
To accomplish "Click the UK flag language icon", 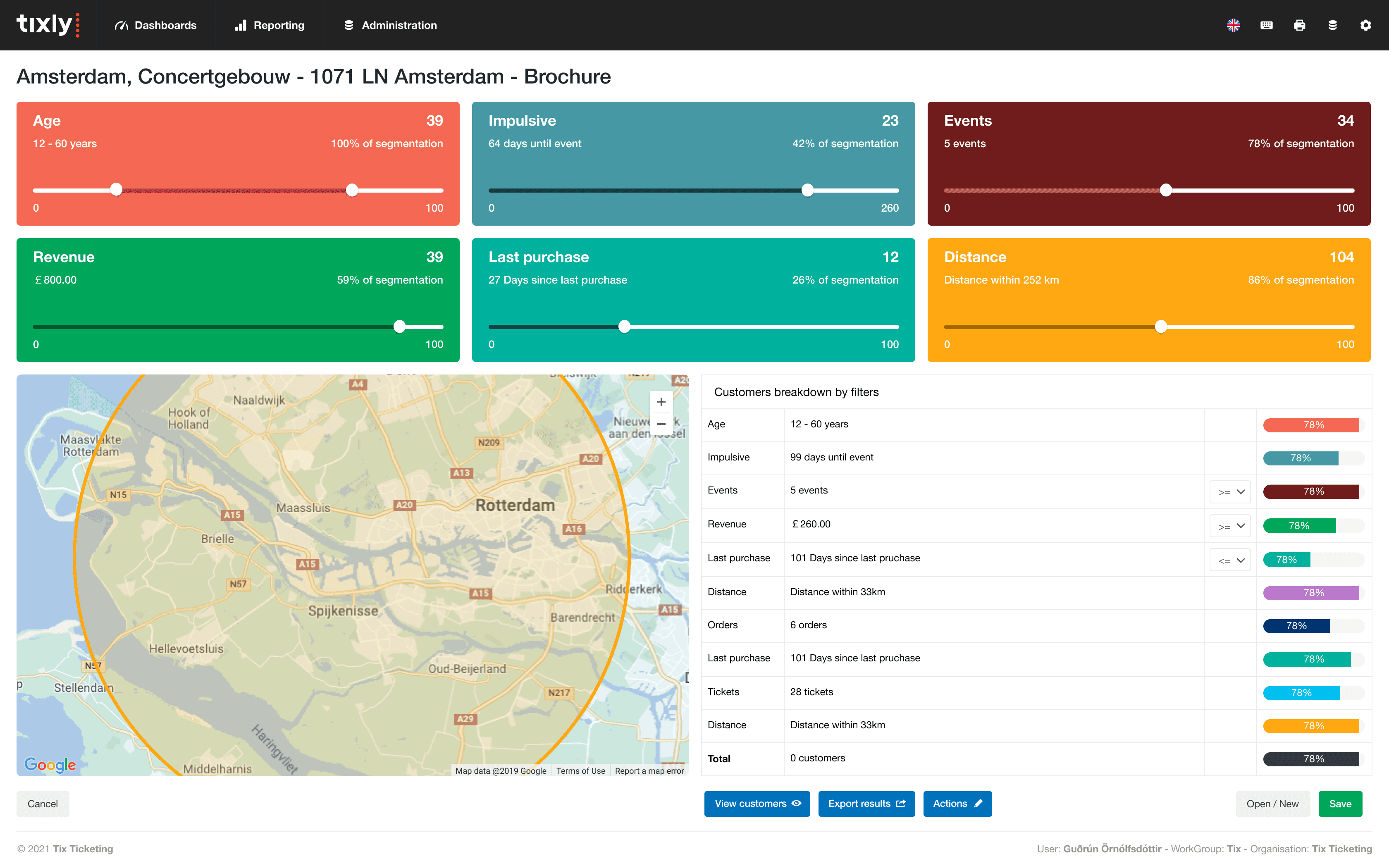I will (1234, 25).
